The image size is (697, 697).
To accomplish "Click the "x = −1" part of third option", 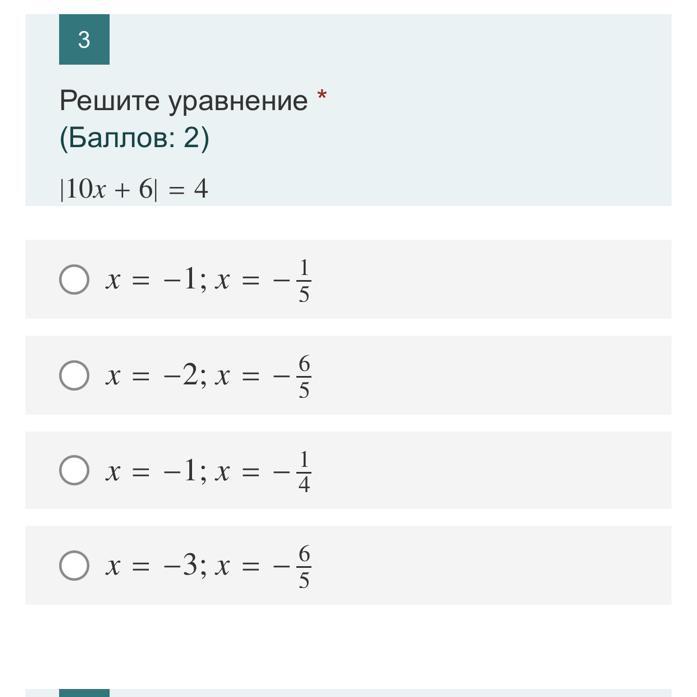I will pyautogui.click(x=151, y=471).
